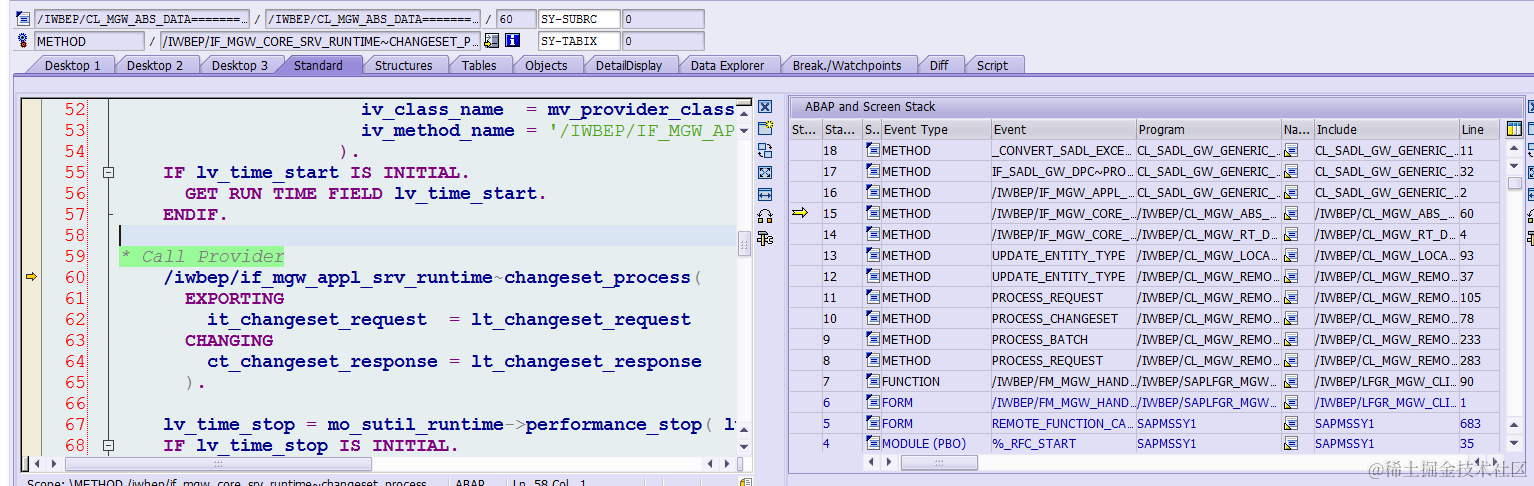Click the layout settings icon in stack table corner

(1514, 129)
